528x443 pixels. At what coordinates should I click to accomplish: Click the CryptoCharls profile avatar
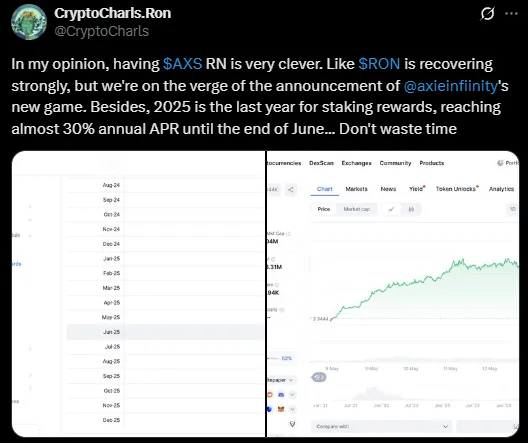29,22
